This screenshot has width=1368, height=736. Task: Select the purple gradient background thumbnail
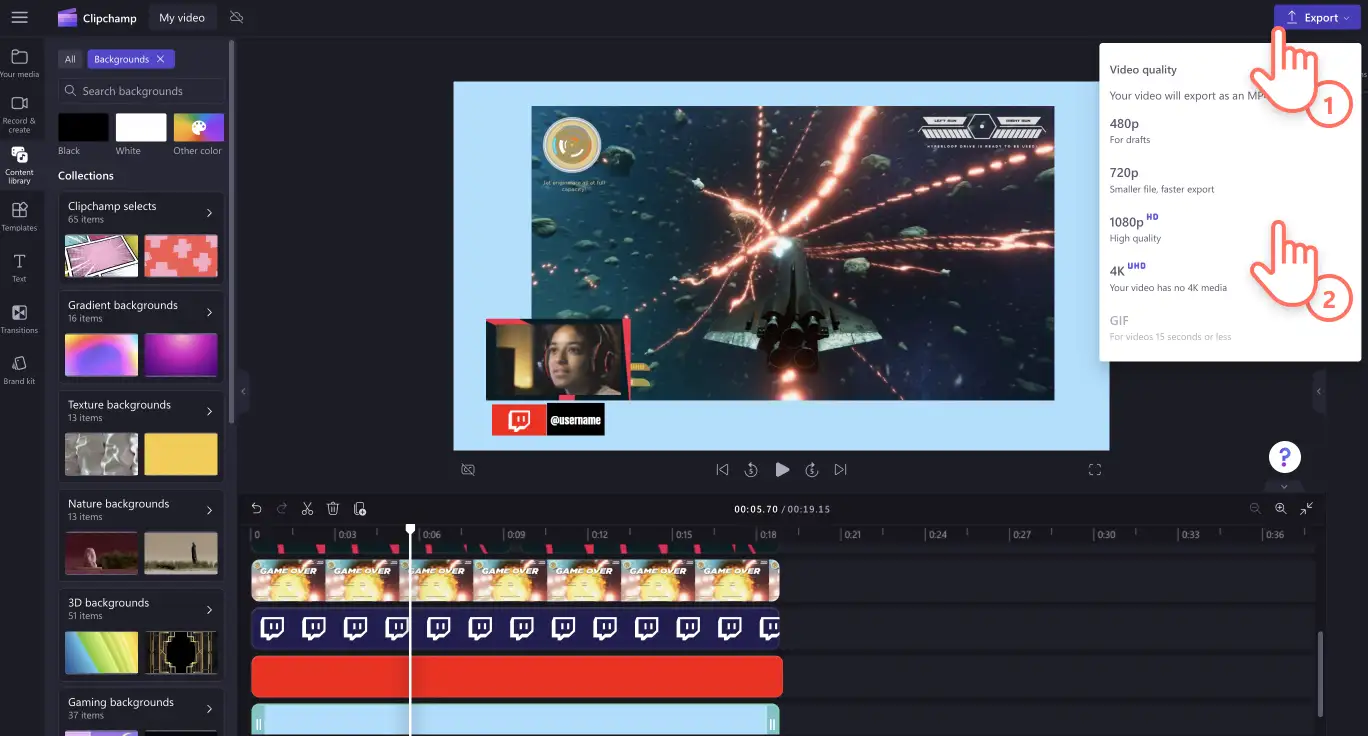[x=181, y=355]
